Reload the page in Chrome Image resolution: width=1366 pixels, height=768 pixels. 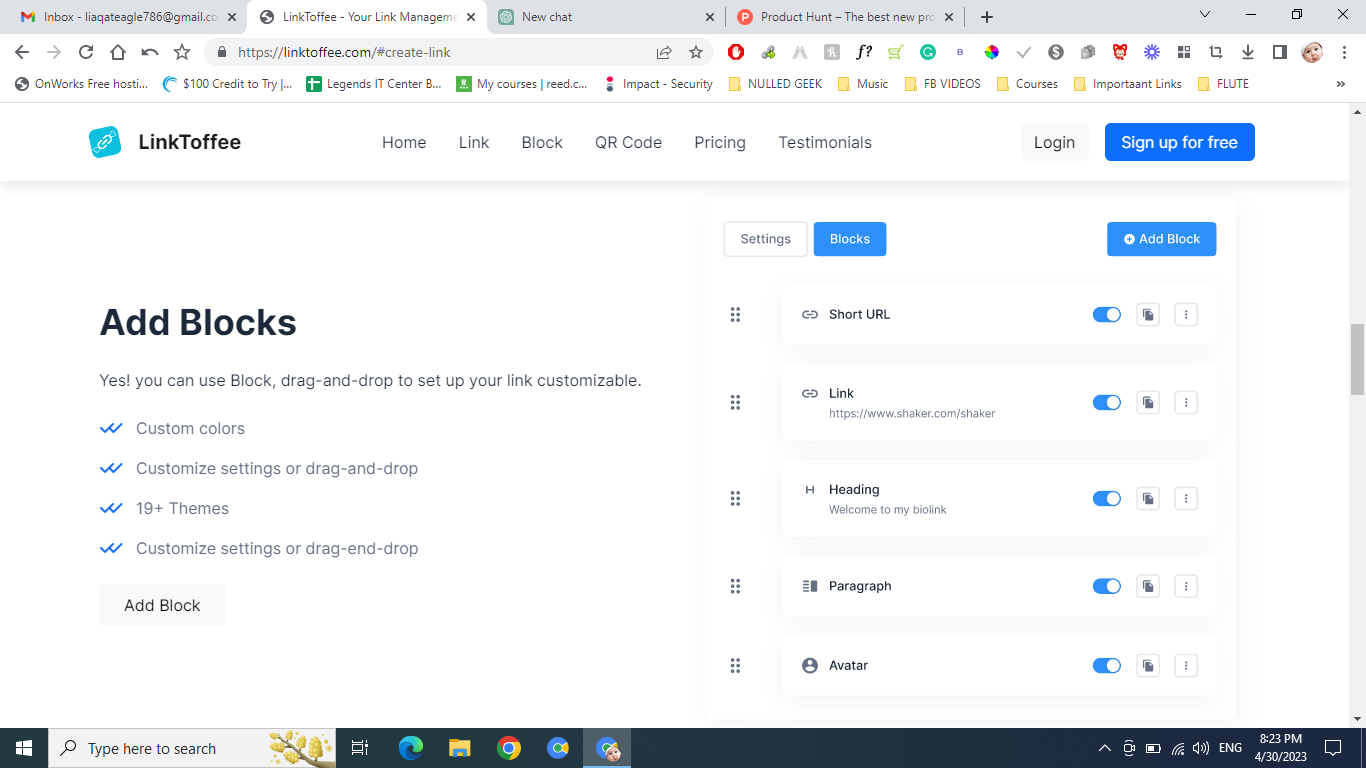click(86, 52)
